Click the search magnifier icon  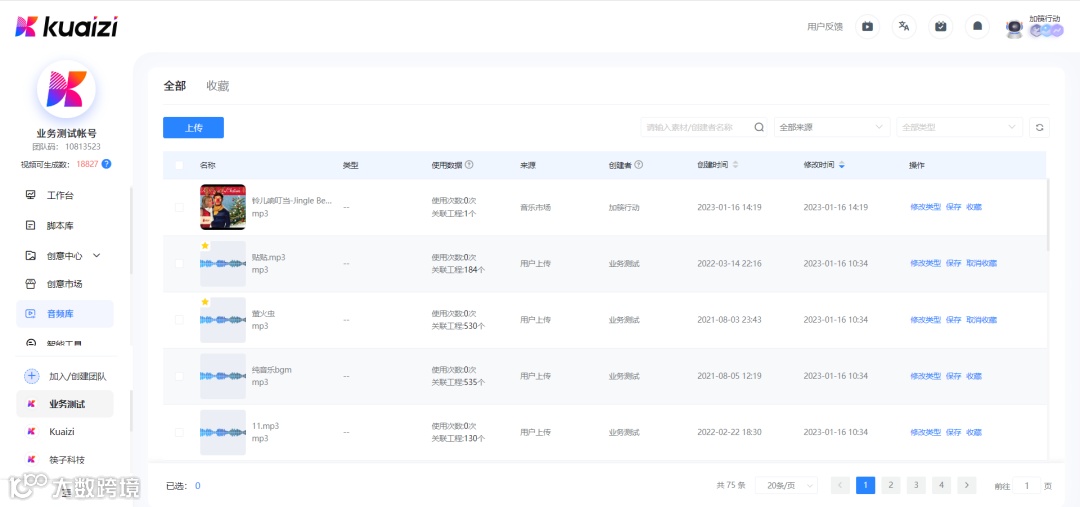(759, 127)
